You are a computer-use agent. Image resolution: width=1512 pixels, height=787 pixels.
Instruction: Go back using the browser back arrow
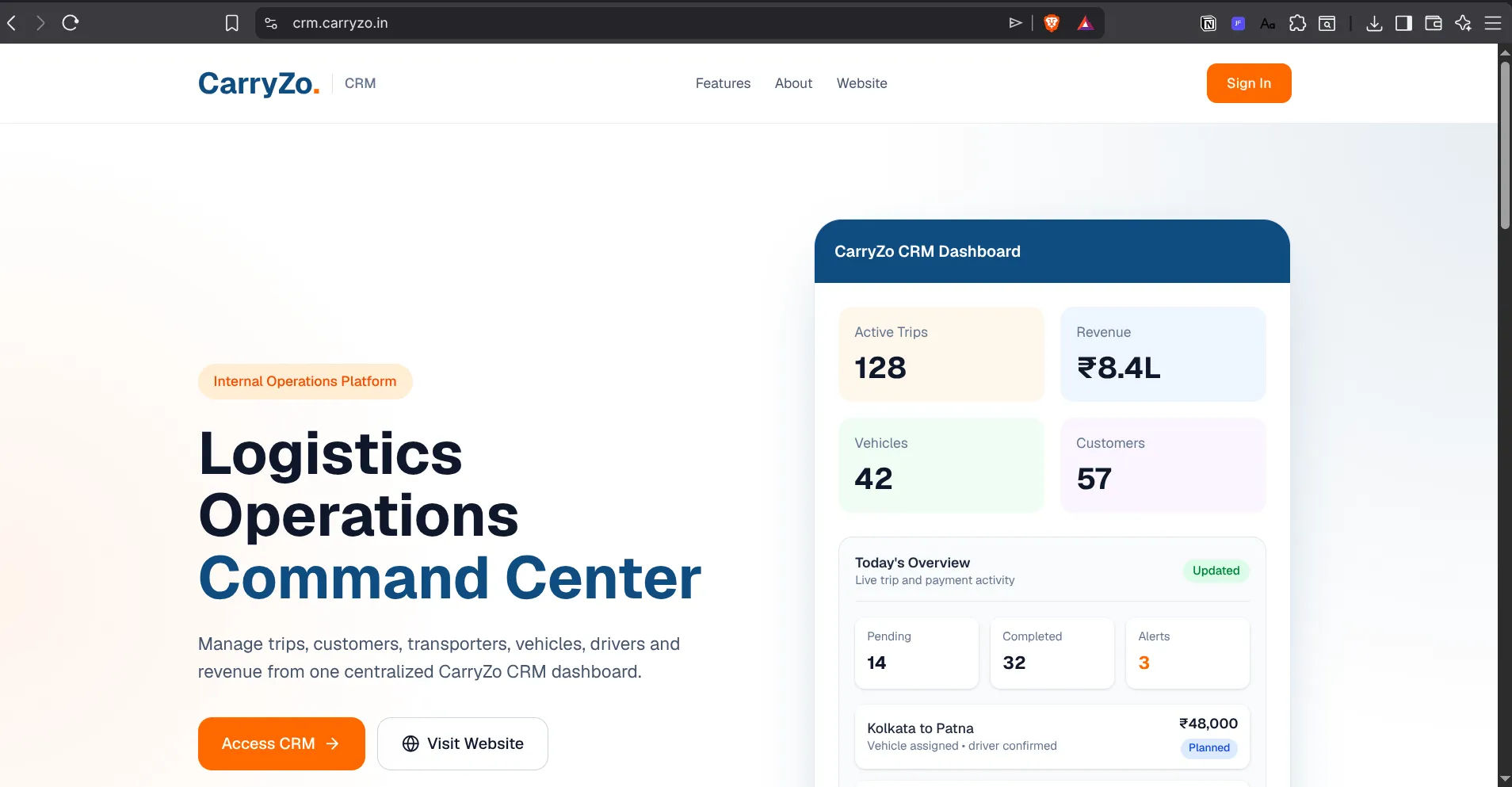12,23
